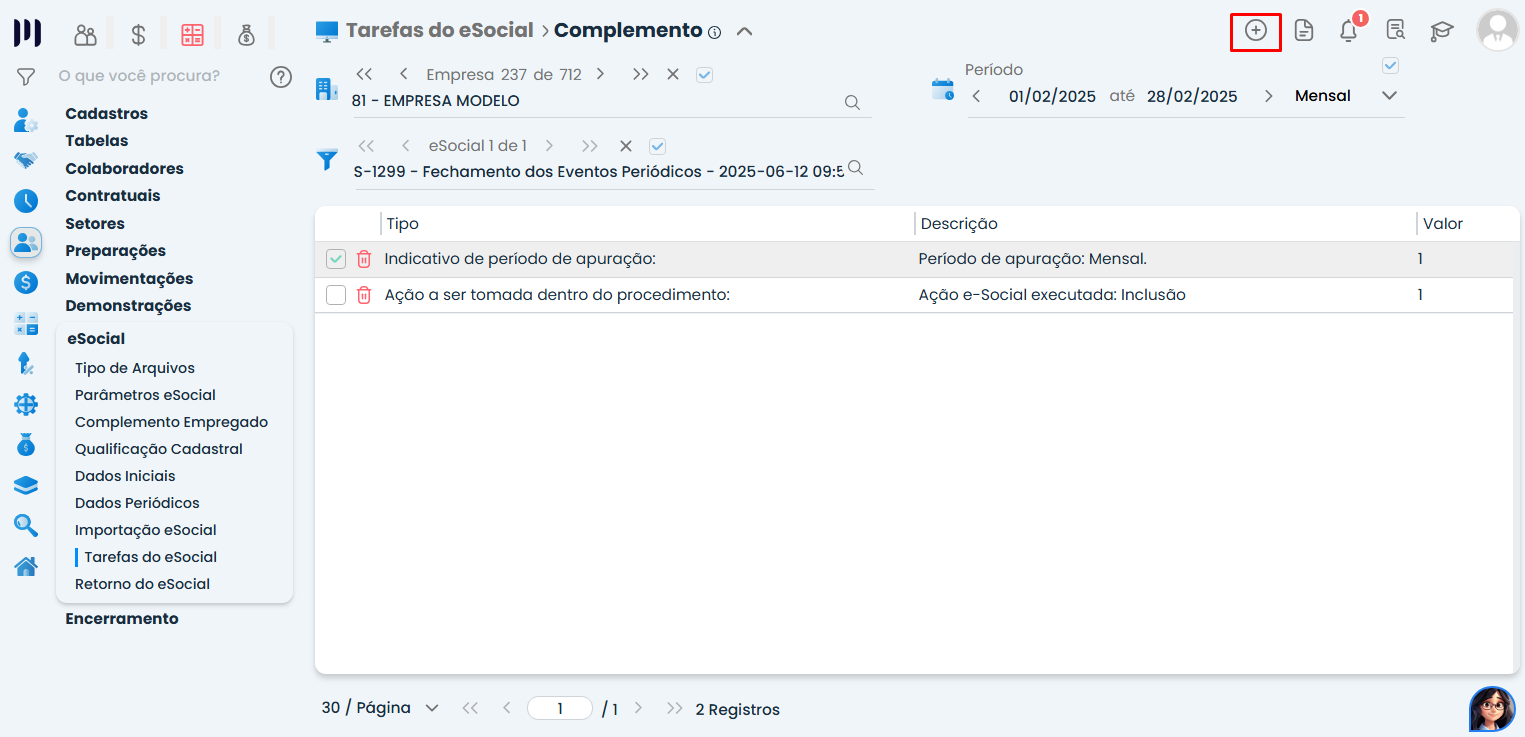Clear the eSocial filter with X

[x=626, y=145]
